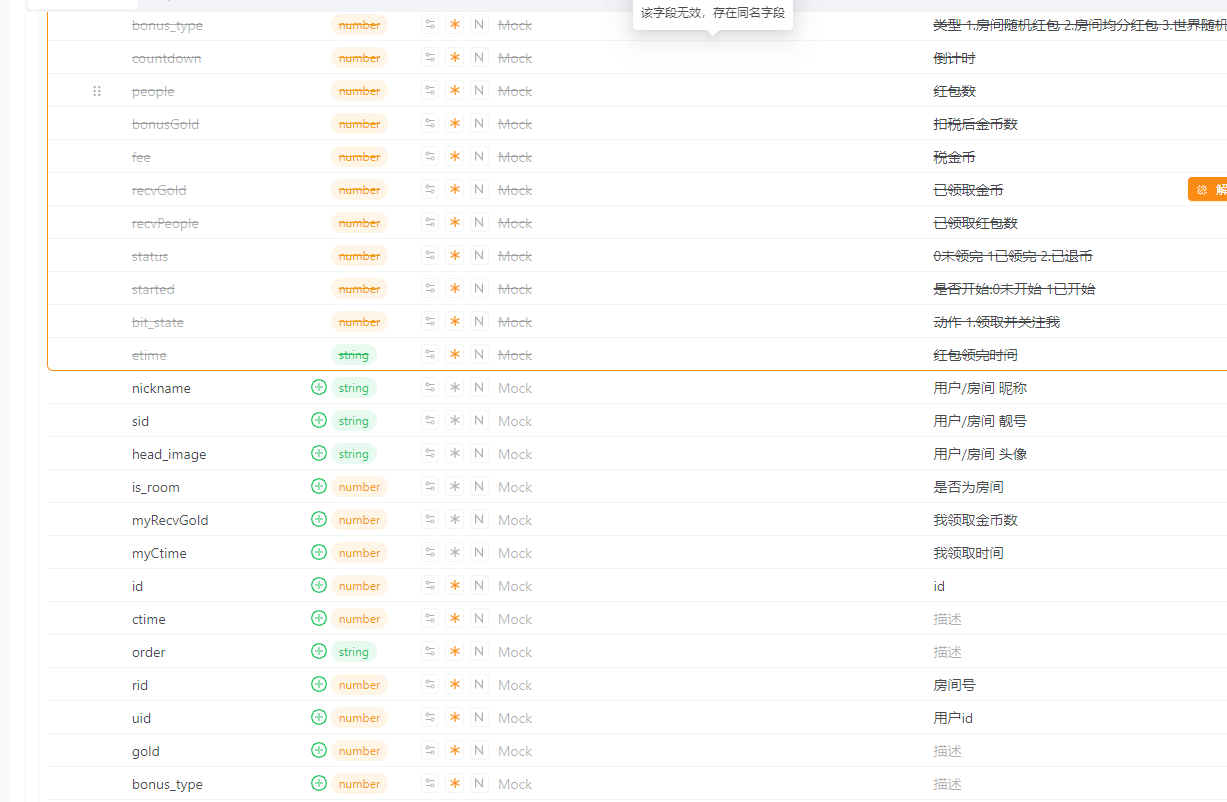Screen dimensions: 1227x802
Task: Open advanced settings icon for uid
Action: [430, 717]
